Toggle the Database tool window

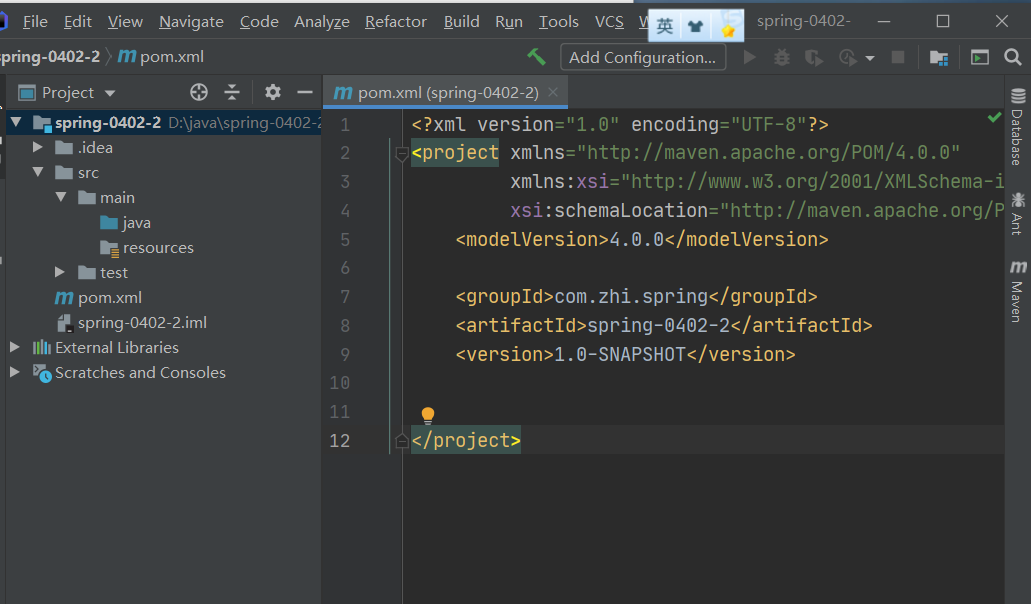1018,127
